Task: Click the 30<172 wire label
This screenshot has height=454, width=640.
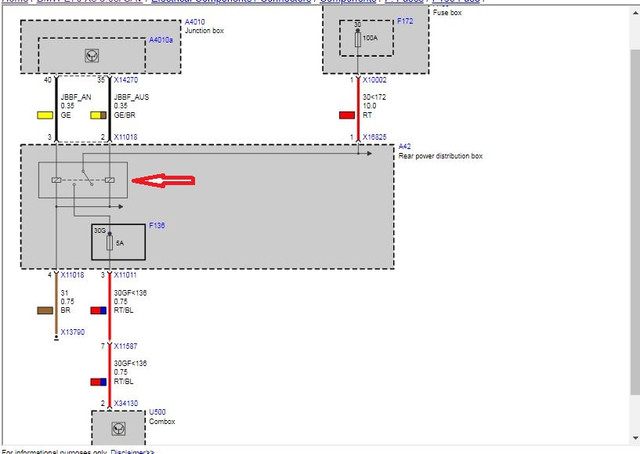Action: (x=374, y=97)
